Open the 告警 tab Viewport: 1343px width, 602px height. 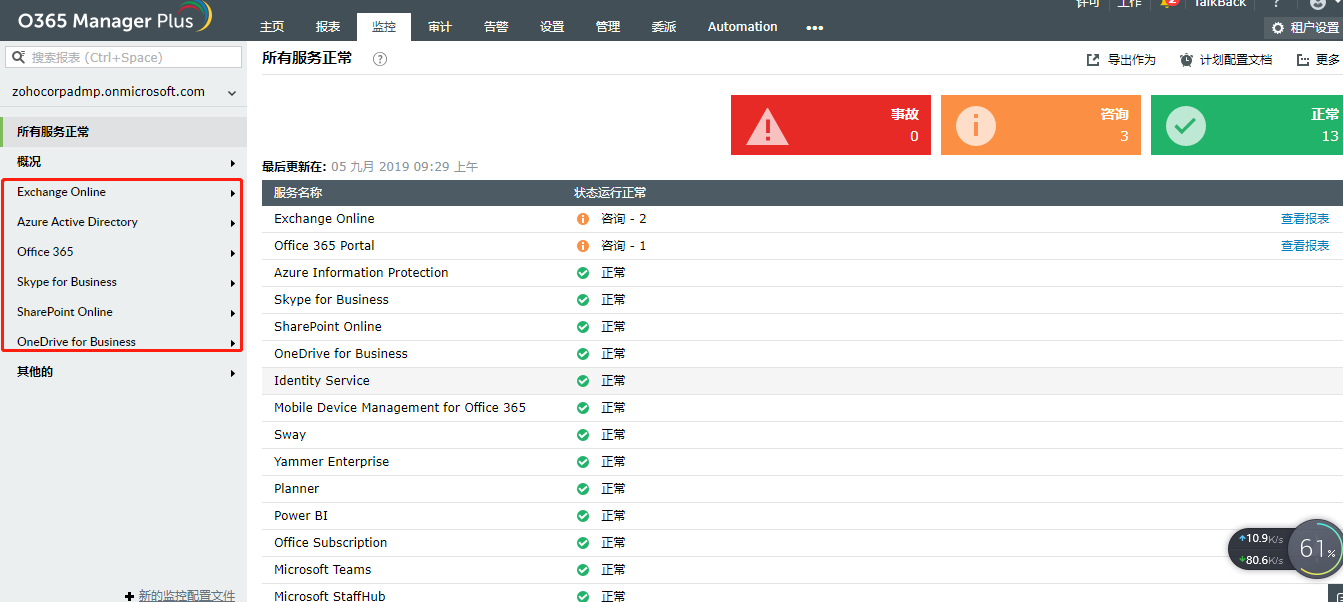click(496, 27)
